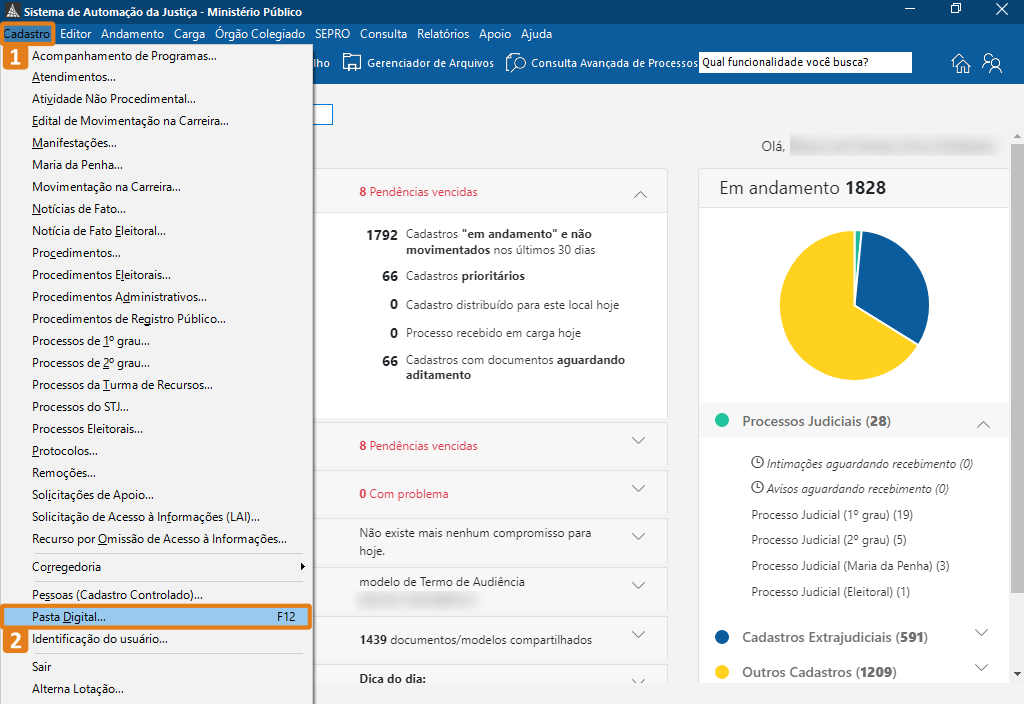Screen dimensions: 1024x704
Task: Select Pasta Digital from the Cadastro menu
Action: [68, 617]
